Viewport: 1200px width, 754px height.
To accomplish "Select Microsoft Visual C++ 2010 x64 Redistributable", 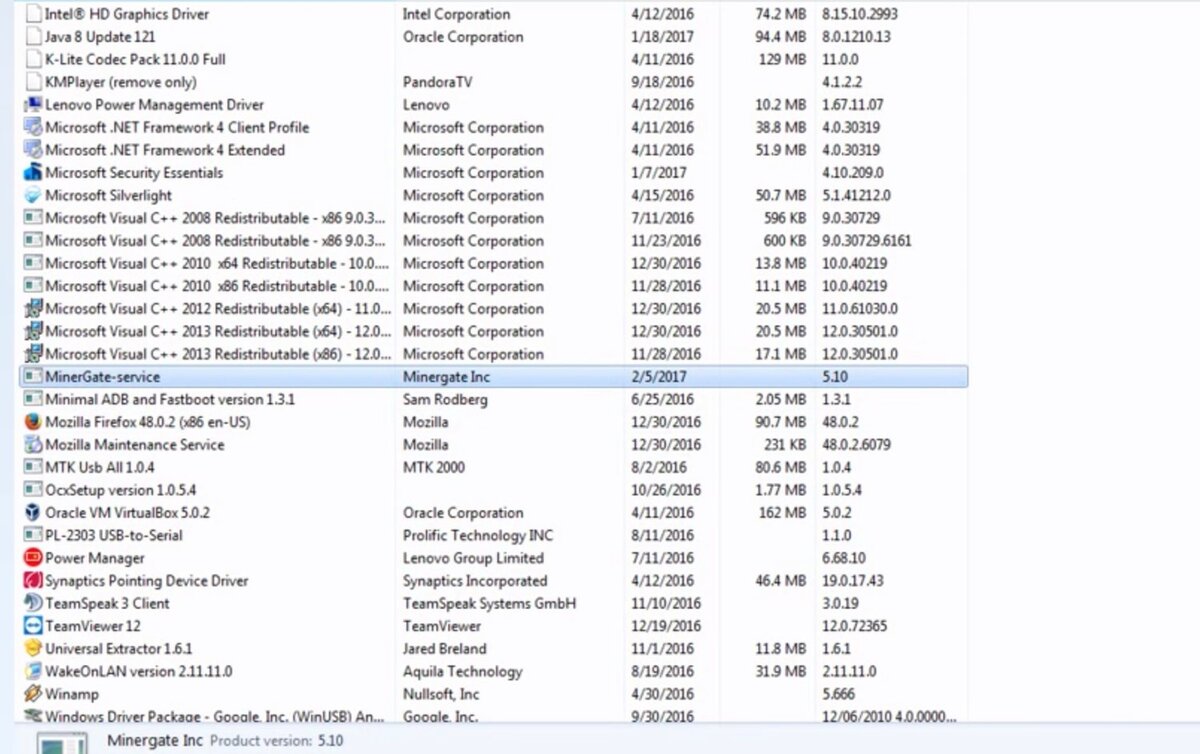I will pos(217,263).
